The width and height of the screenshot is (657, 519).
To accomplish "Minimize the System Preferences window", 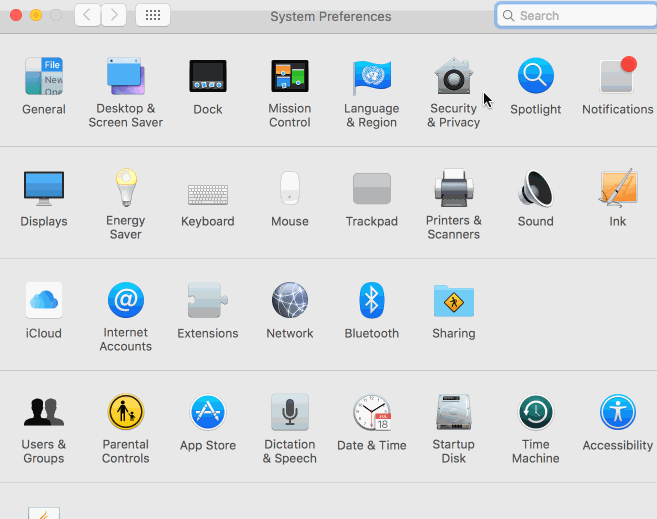I will (36, 15).
